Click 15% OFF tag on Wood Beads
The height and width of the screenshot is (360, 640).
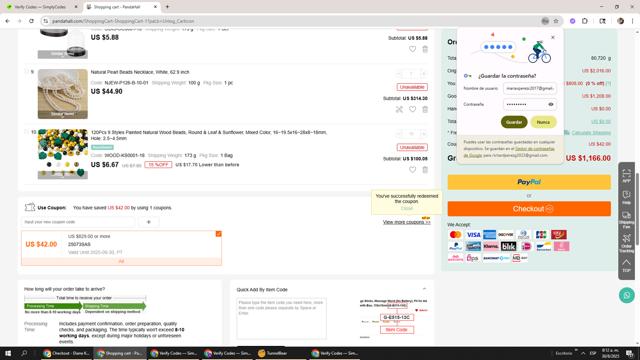(x=158, y=165)
